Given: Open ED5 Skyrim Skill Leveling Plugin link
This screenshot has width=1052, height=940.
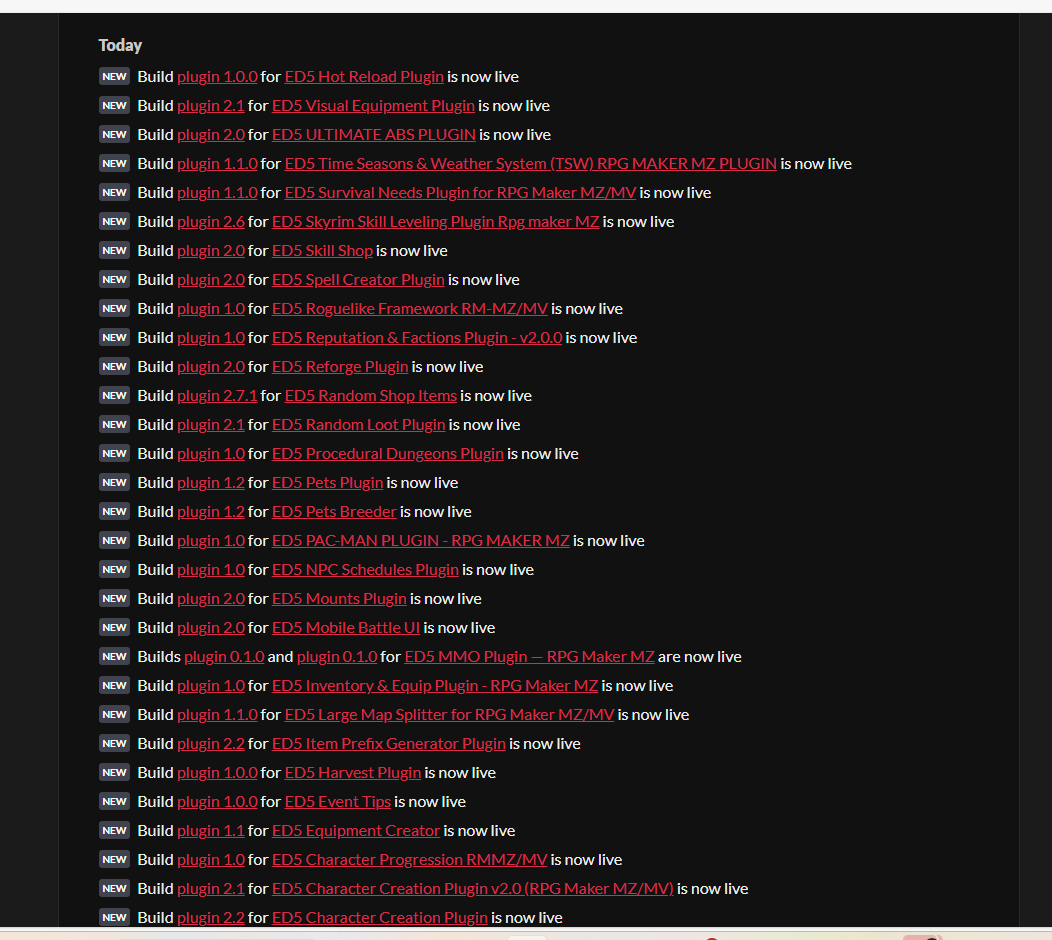Looking at the screenshot, I should click(x=435, y=221).
